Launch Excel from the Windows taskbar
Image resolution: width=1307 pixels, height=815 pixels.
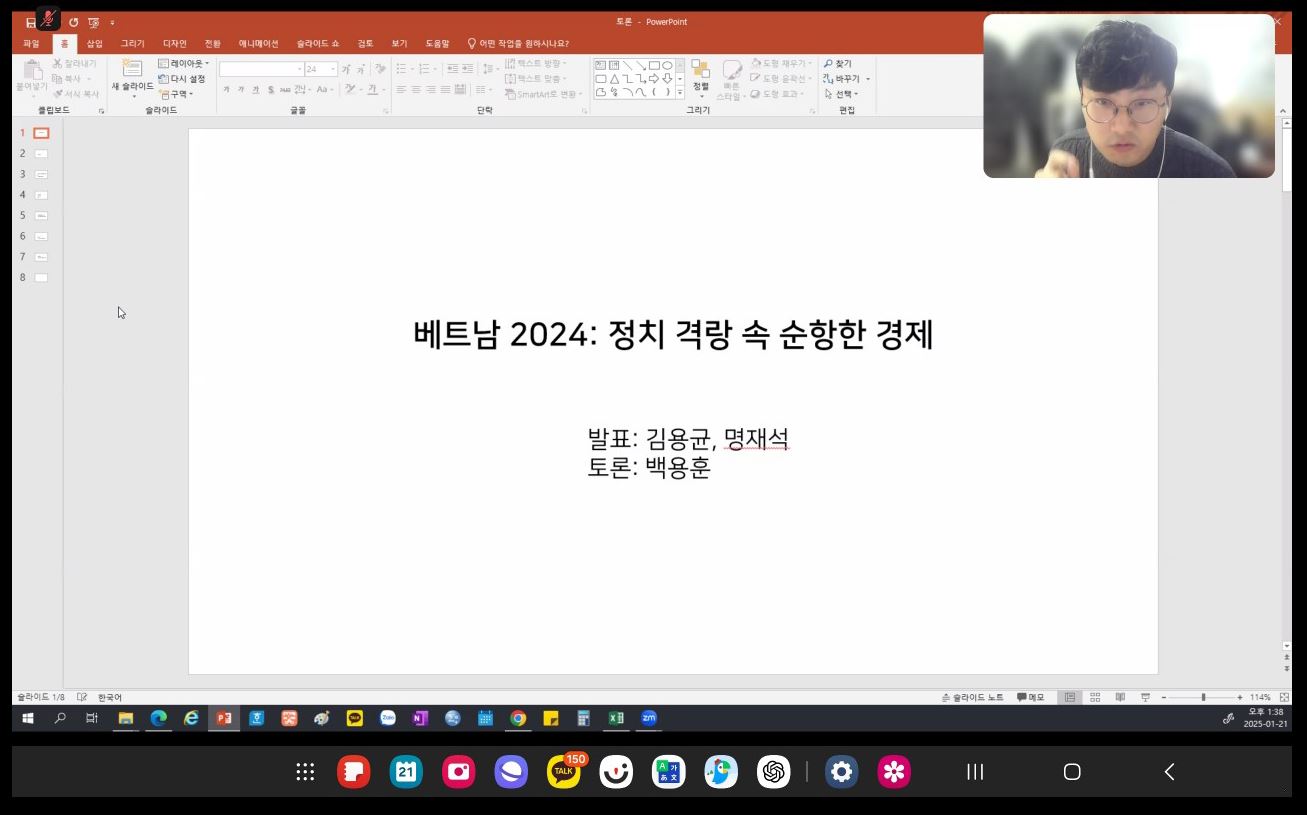click(616, 718)
